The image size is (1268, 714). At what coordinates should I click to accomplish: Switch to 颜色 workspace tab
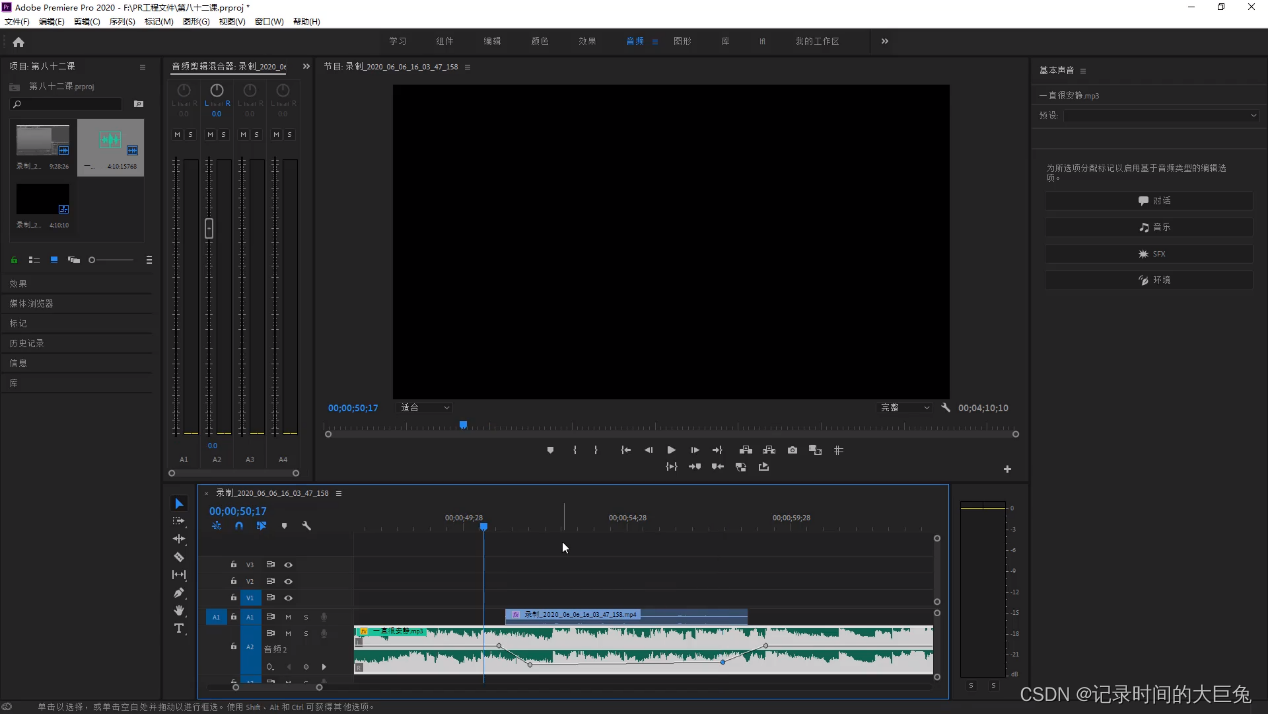pos(540,41)
